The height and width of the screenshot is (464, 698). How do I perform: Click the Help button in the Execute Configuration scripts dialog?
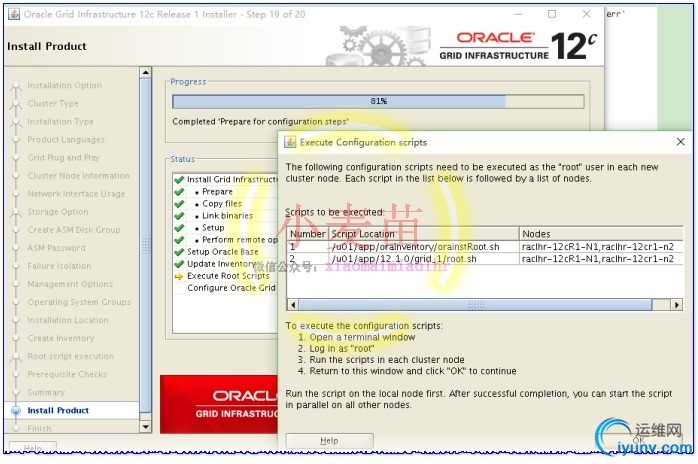[329, 440]
